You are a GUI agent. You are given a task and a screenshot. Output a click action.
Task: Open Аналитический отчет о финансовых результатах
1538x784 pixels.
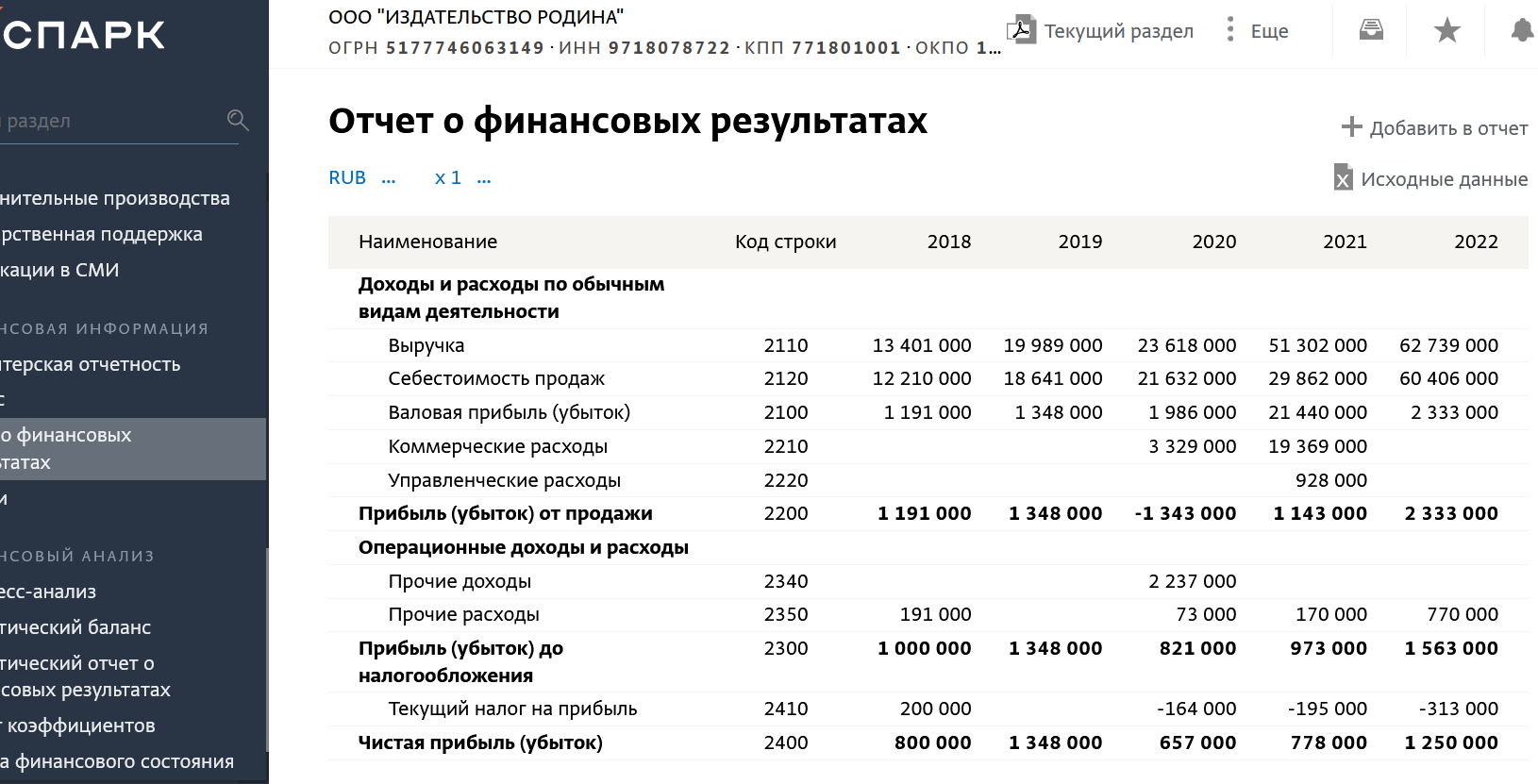pos(85,676)
